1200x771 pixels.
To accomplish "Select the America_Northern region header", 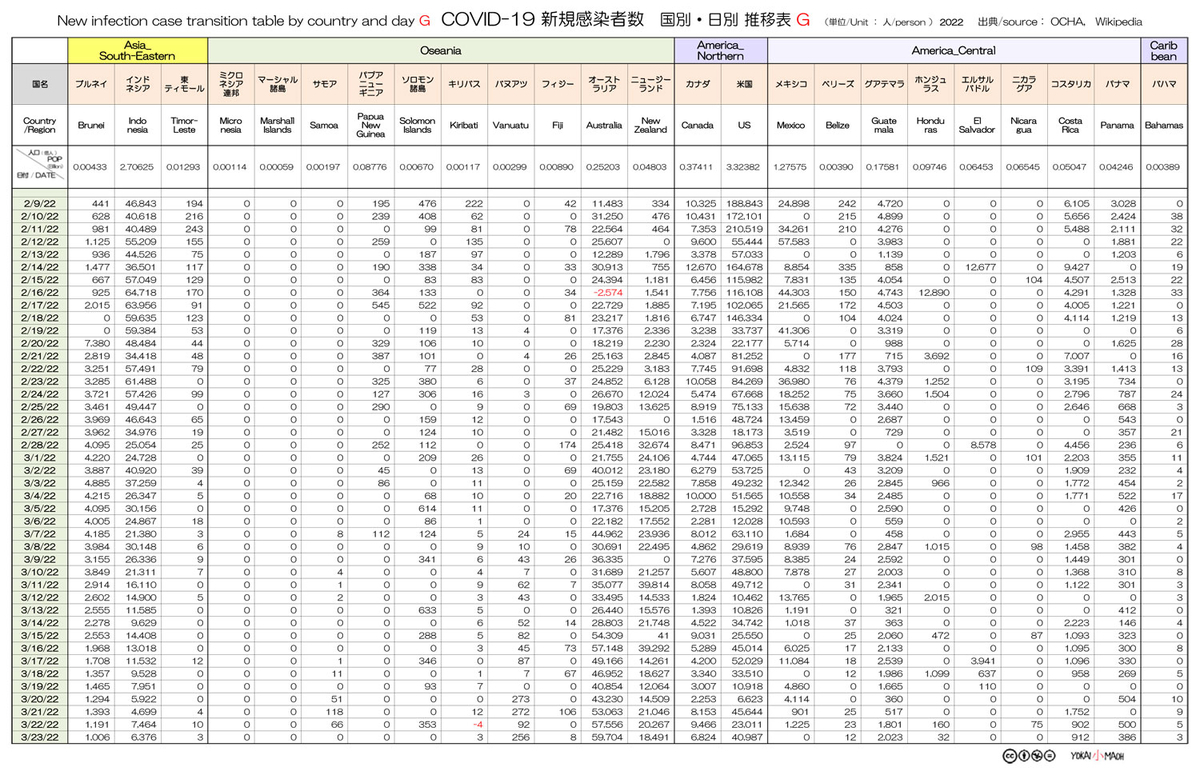I will click(720, 51).
